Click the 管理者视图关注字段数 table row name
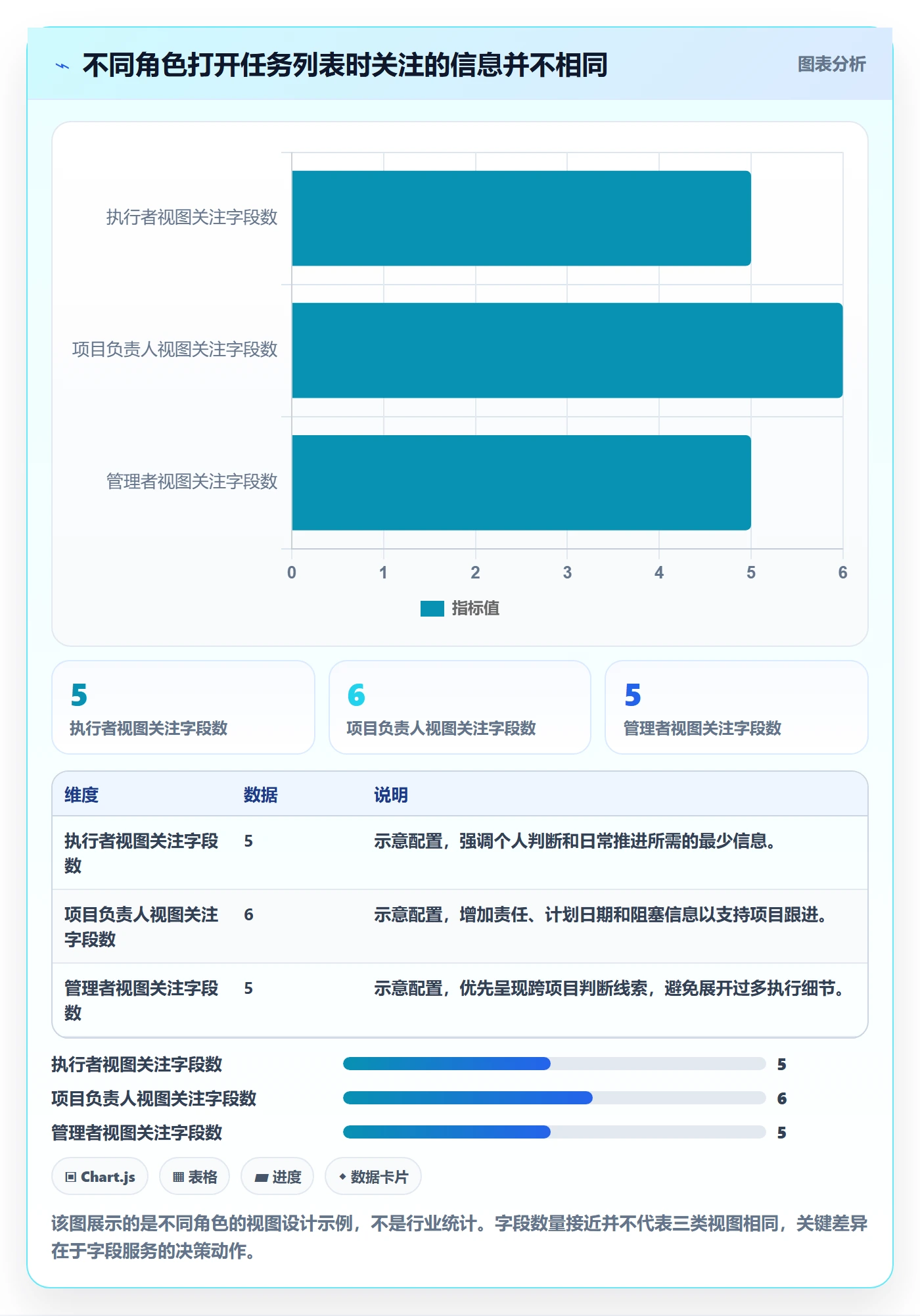This screenshot has width=920, height=1316. pos(141,1000)
